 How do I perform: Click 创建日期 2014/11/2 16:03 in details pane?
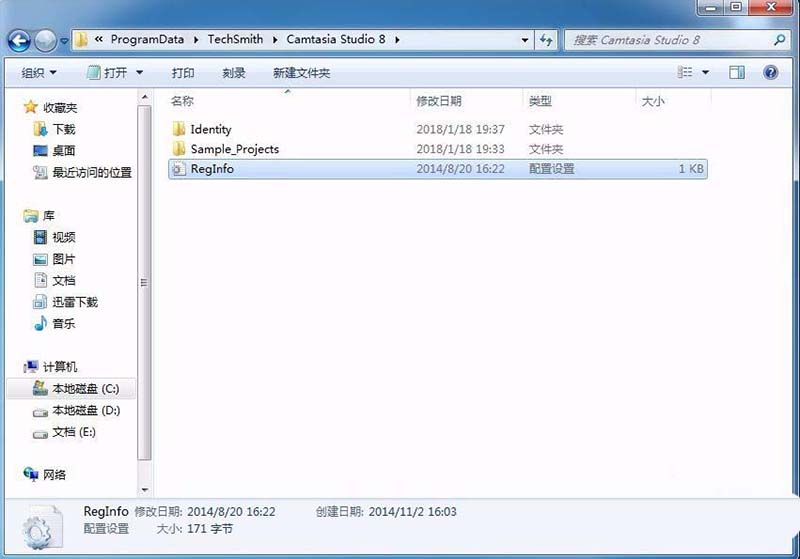[386, 512]
